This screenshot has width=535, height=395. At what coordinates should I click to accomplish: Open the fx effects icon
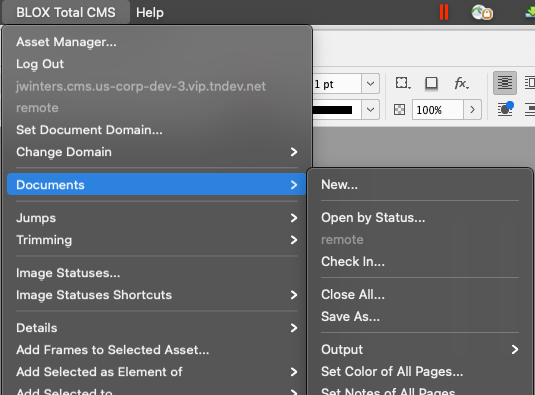(461, 83)
